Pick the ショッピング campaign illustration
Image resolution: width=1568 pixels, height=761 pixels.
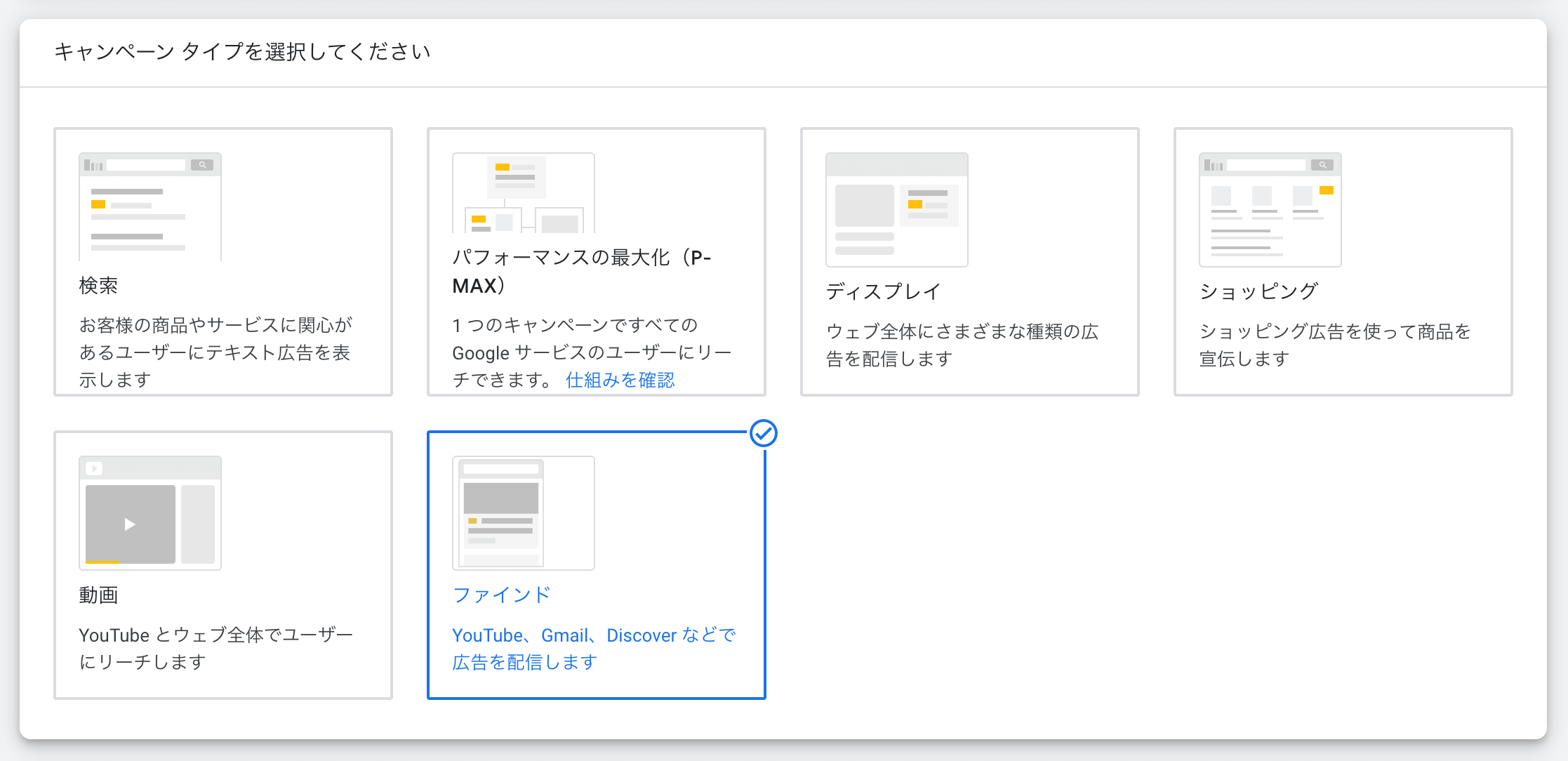click(x=1270, y=209)
